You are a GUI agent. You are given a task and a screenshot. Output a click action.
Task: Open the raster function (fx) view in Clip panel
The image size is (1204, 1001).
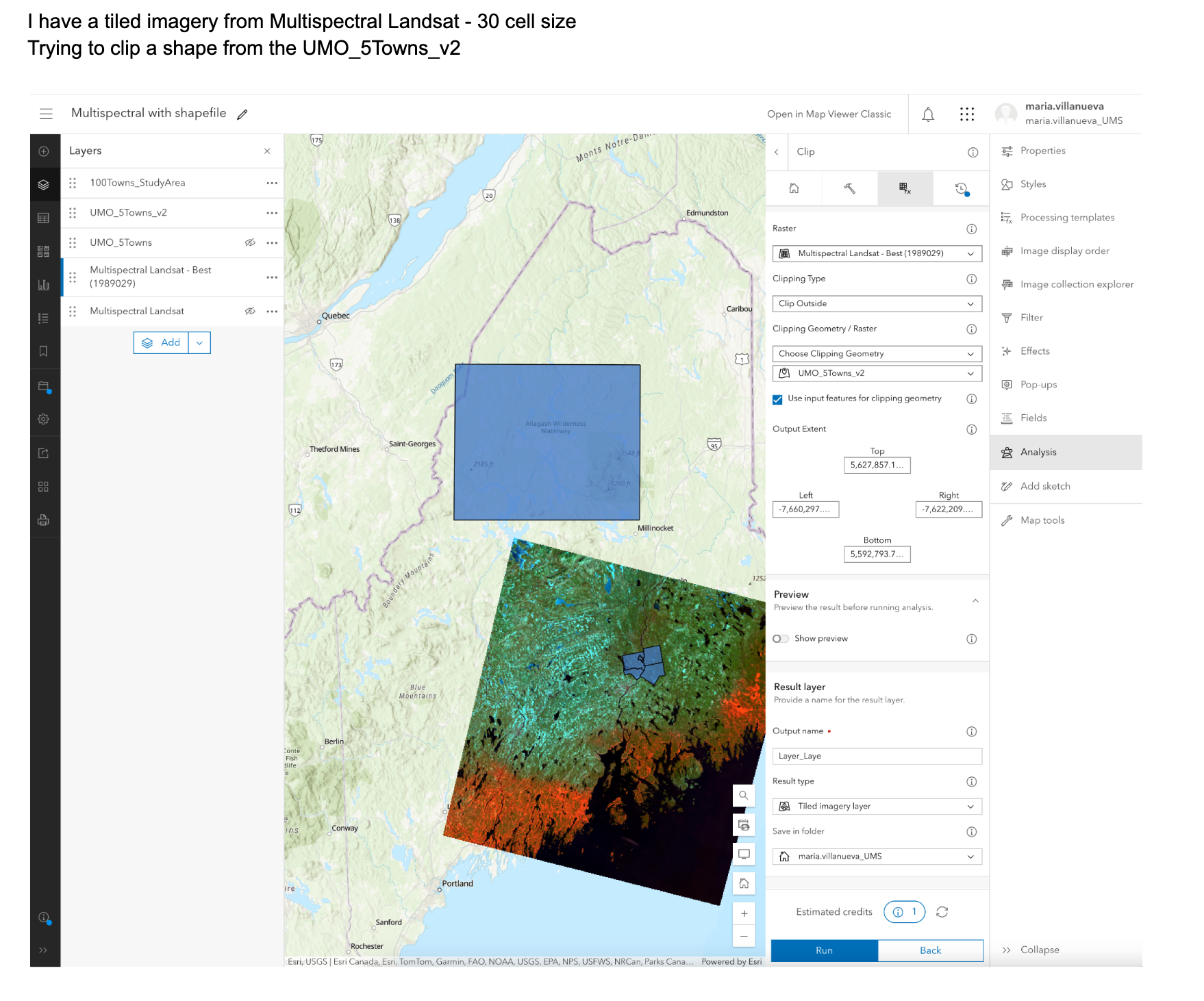click(905, 188)
